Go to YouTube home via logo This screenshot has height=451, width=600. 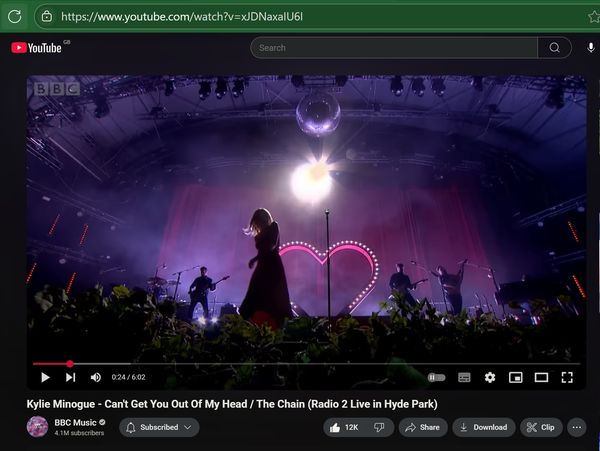tap(36, 48)
